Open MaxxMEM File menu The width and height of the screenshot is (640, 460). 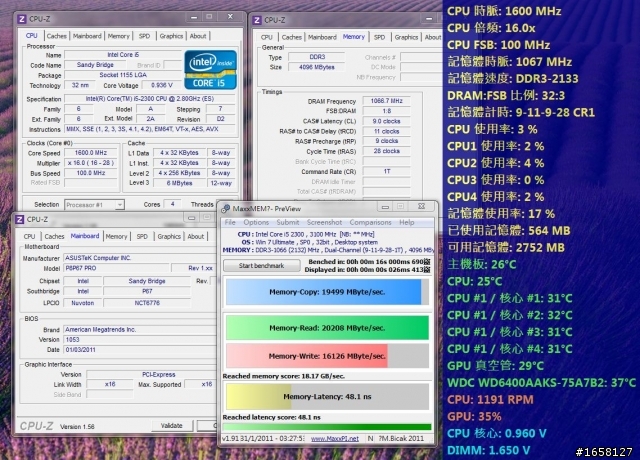point(230,222)
